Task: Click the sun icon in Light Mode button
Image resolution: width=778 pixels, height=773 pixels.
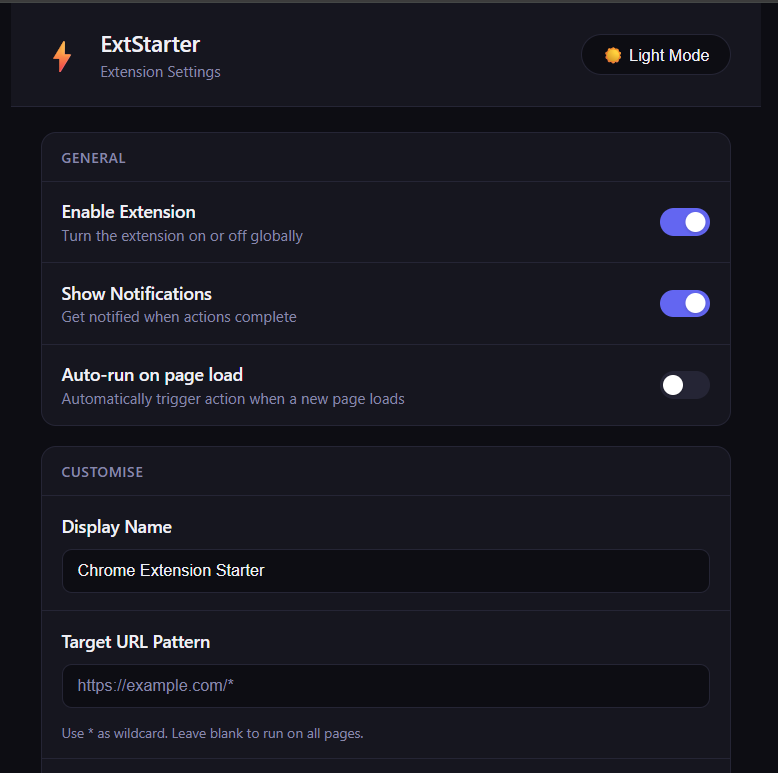Action: [x=613, y=55]
